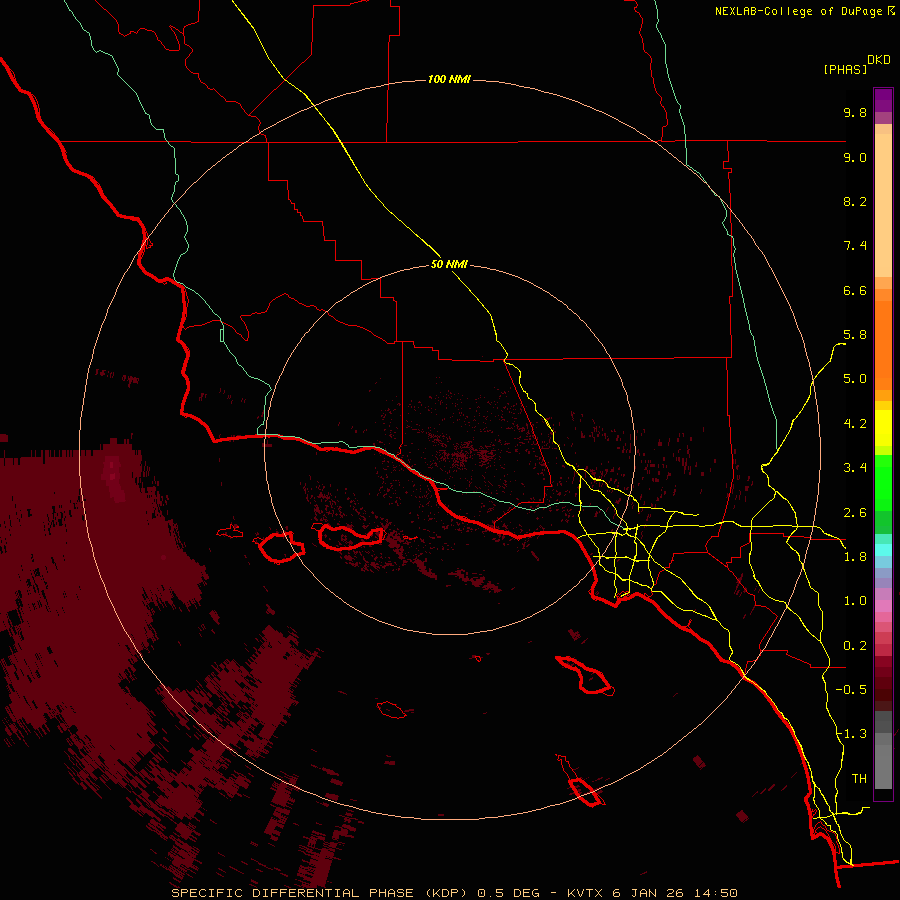Click the 9.0 value on the color scale
Viewport: 900px width, 900px height.
pyautogui.click(x=855, y=157)
